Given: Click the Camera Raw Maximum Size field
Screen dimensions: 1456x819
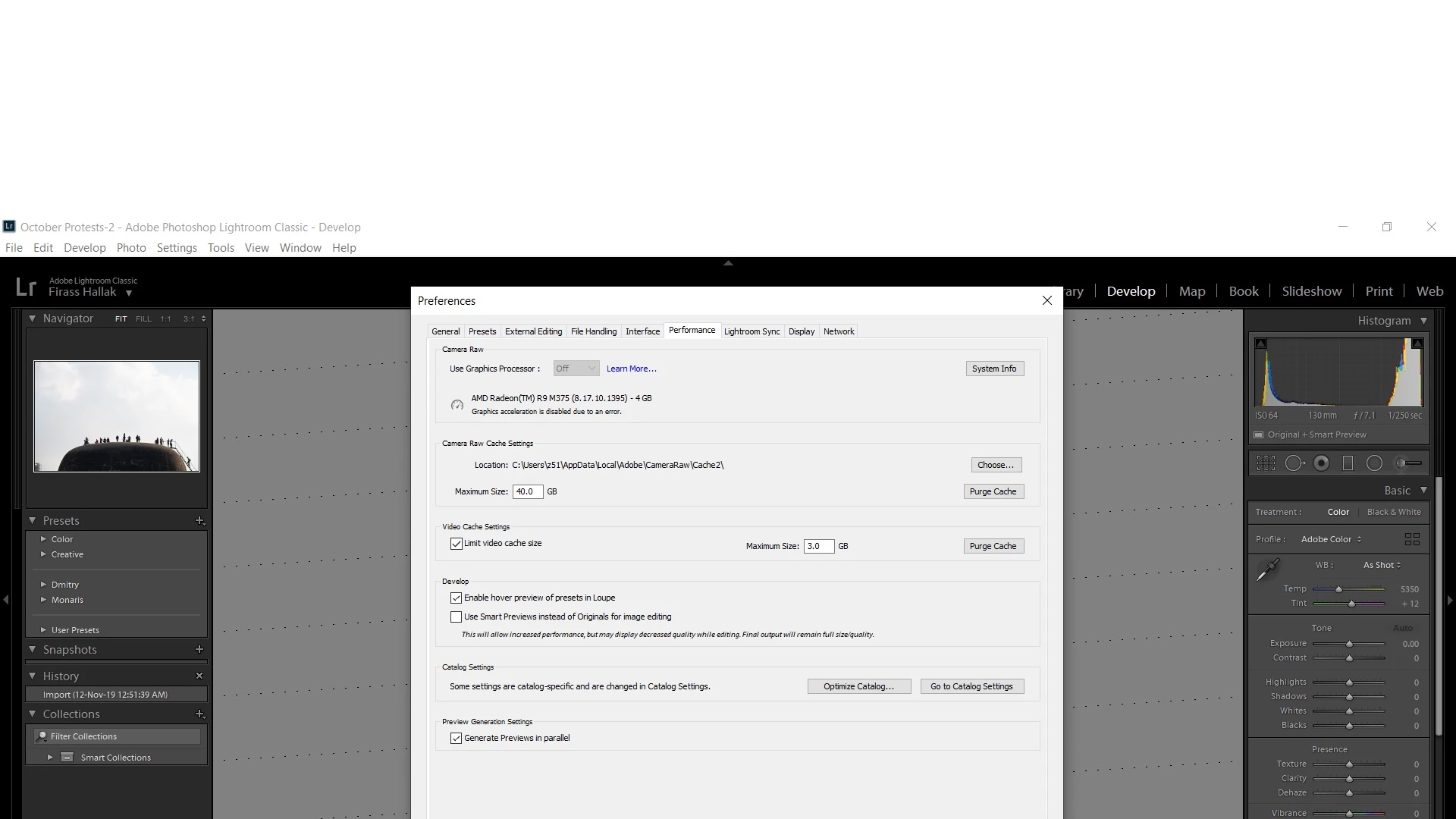Looking at the screenshot, I should pos(527,491).
